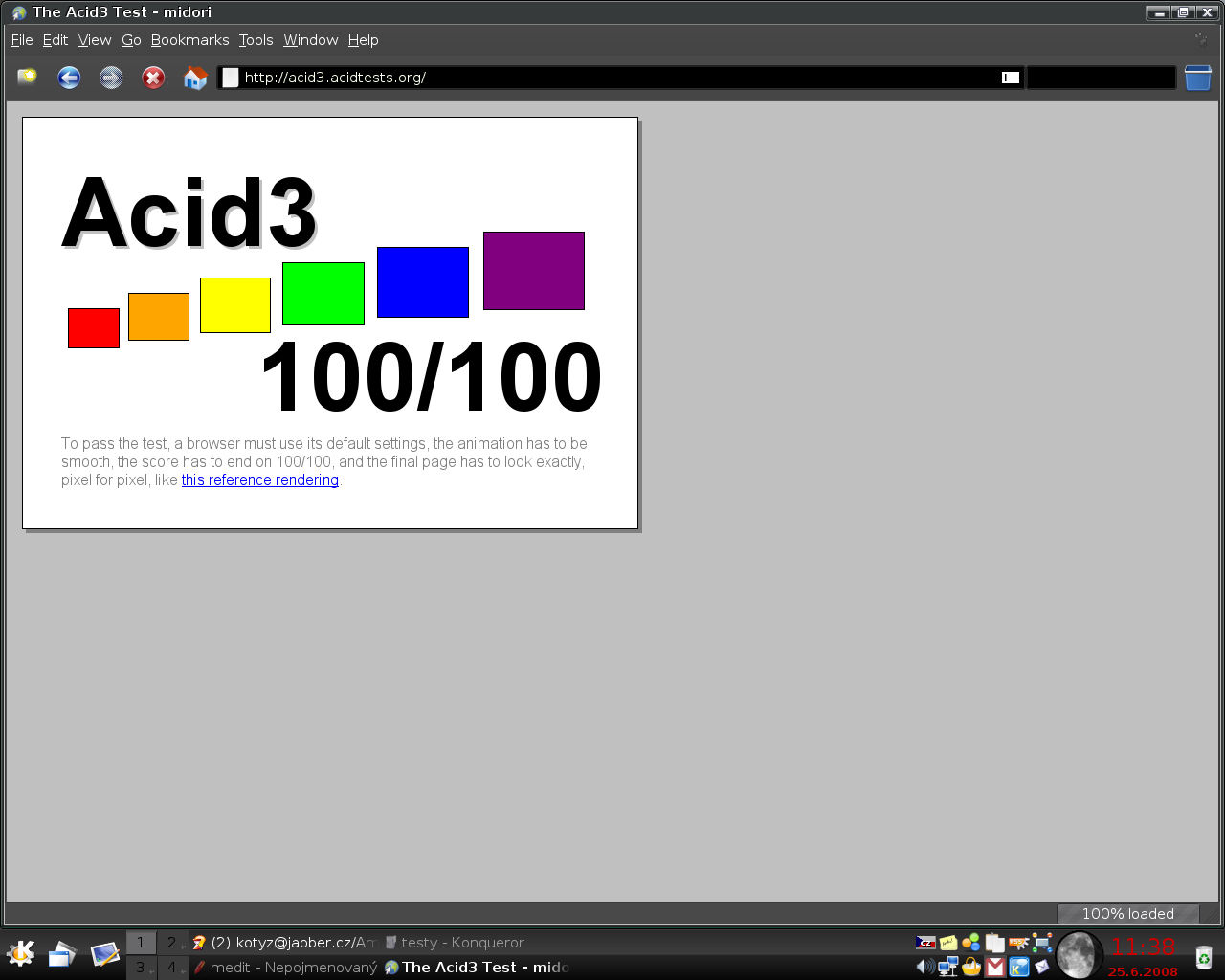1225x980 pixels.
Task: Follow the 'this reference rendering' link
Action: (x=260, y=480)
